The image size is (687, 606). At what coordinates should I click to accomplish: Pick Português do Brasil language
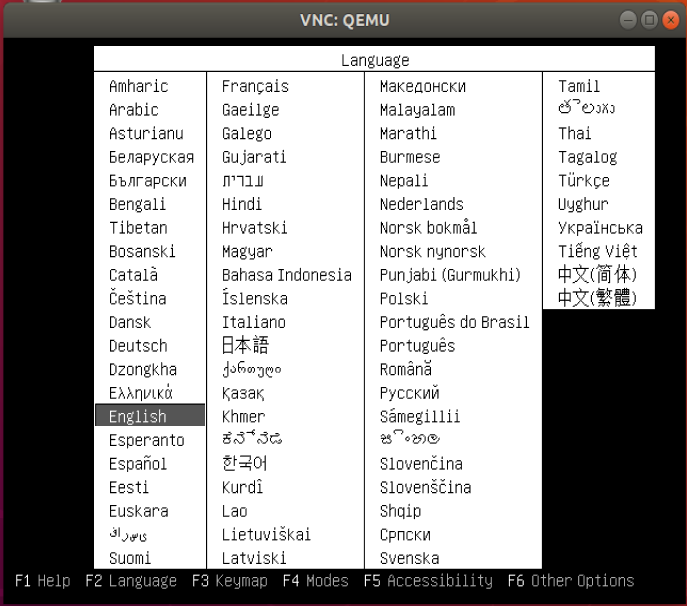click(454, 322)
